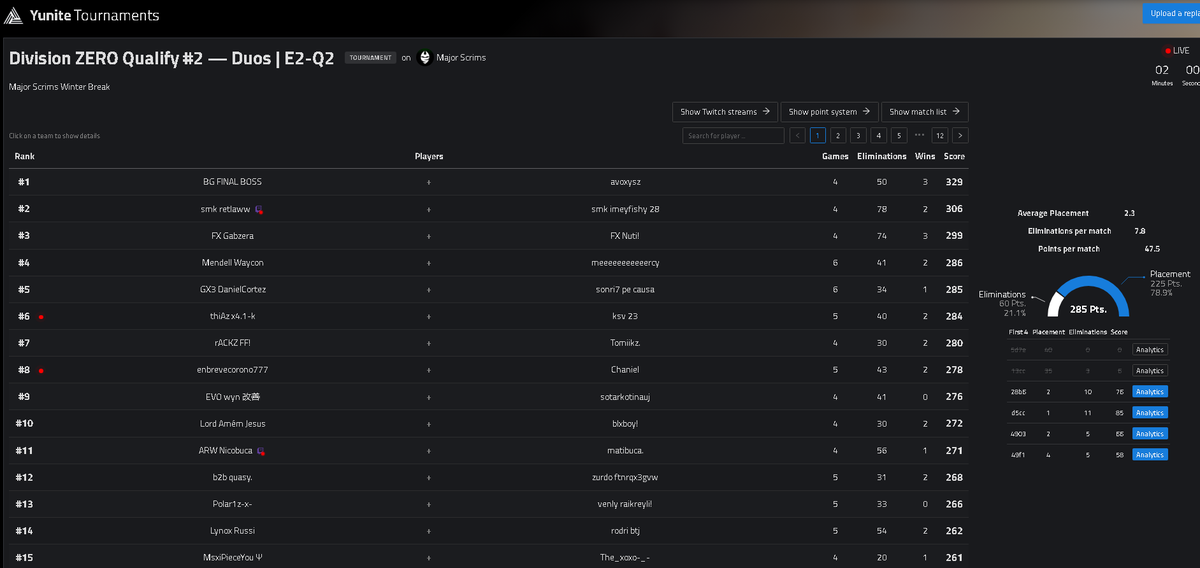This screenshot has height=568, width=1200.
Task: Click the Twitch icon next to smk retlaww
Action: click(259, 209)
